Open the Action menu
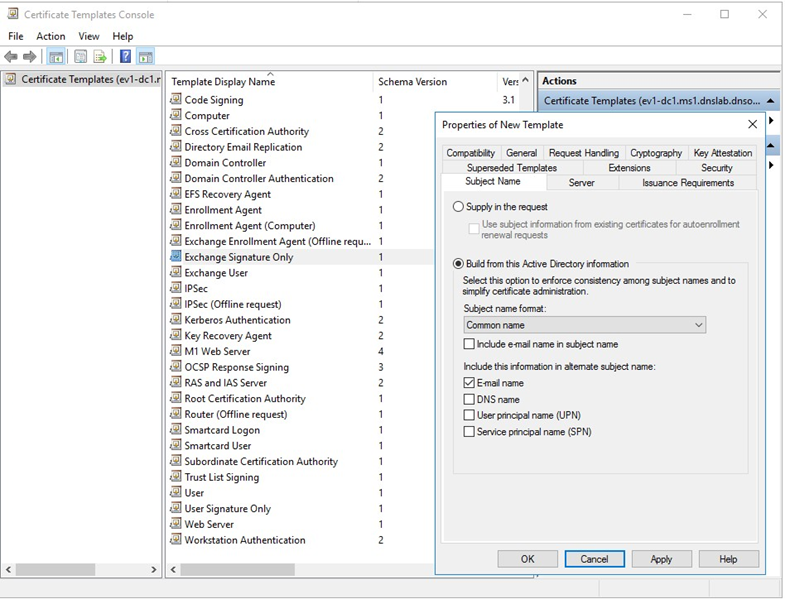 click(x=51, y=36)
